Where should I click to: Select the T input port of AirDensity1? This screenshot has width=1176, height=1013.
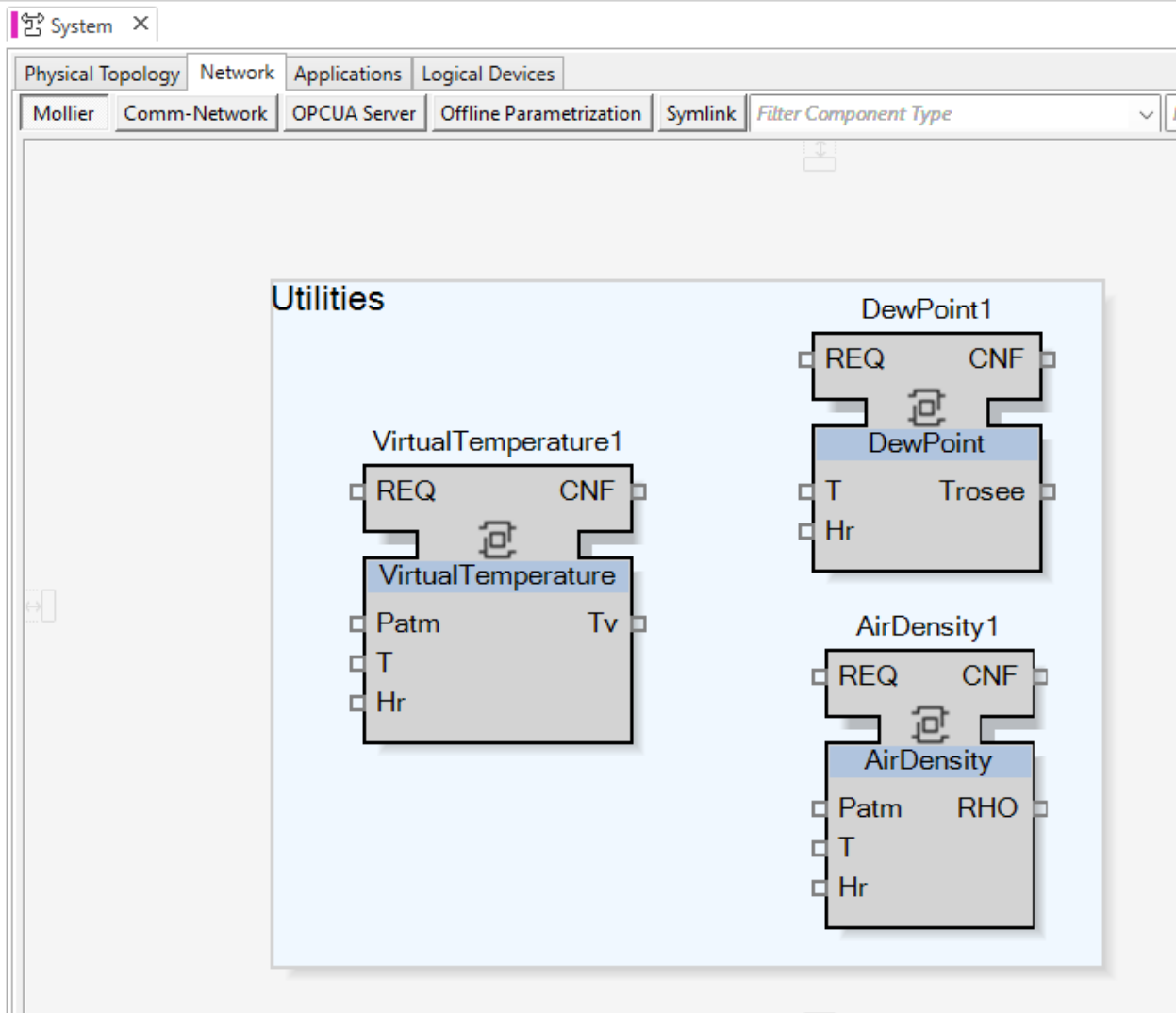[x=819, y=848]
